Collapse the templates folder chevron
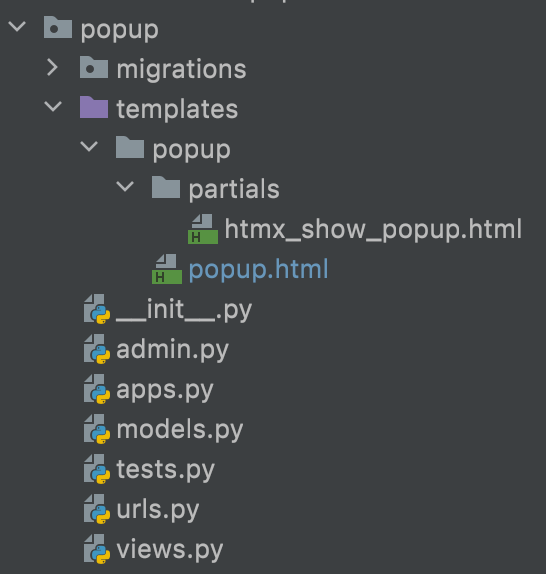546x574 pixels. tap(53, 107)
